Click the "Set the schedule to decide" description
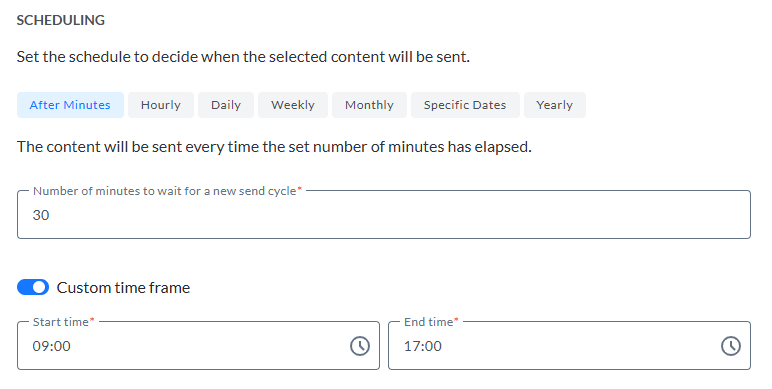 [243, 57]
